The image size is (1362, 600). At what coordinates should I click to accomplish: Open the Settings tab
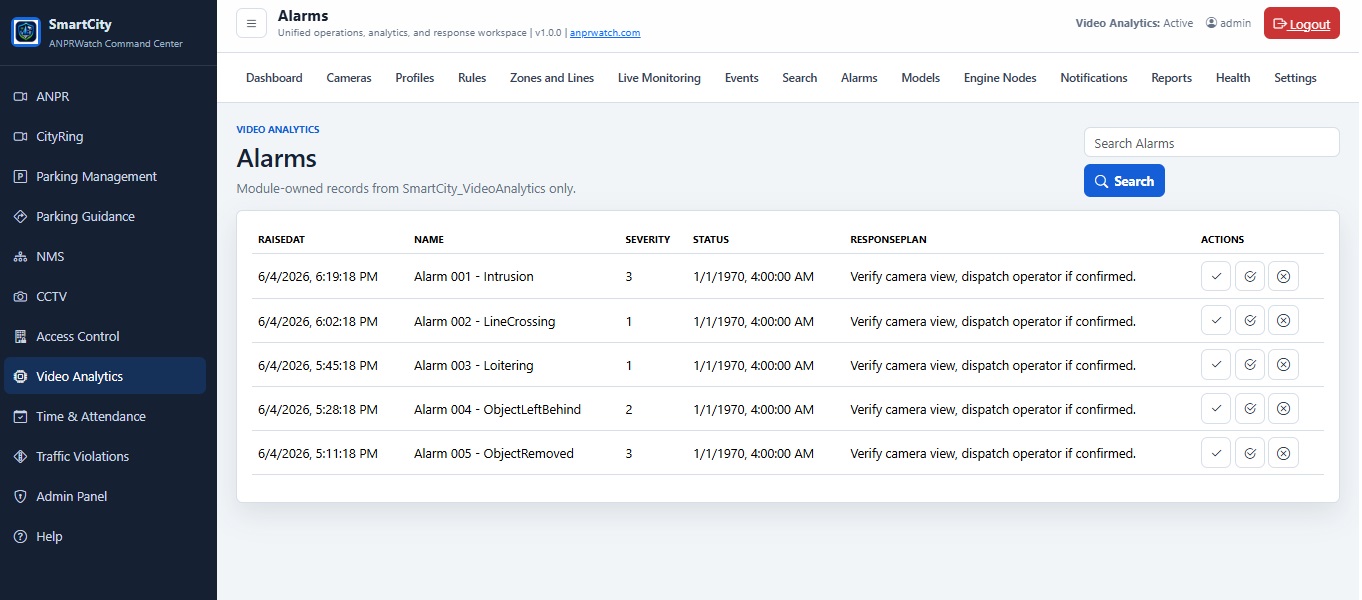coord(1295,78)
